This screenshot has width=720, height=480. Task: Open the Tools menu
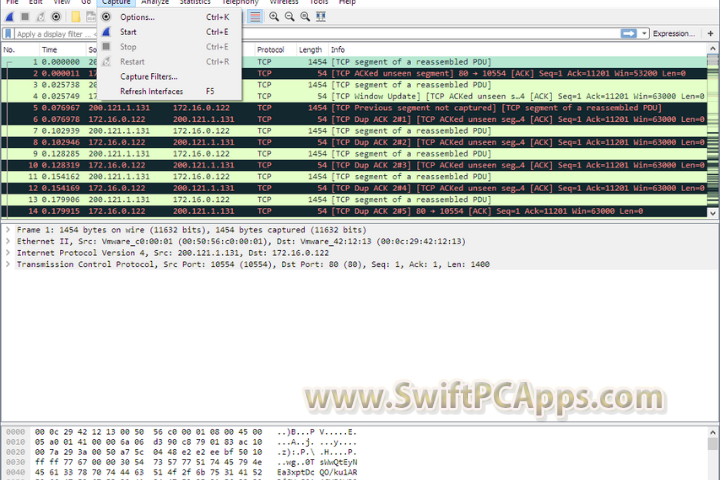coord(319,2)
